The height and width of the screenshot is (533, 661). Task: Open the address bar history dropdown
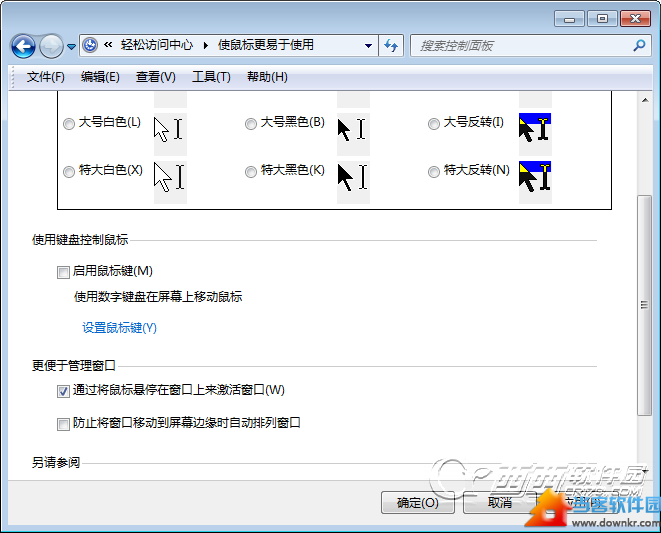click(x=368, y=46)
